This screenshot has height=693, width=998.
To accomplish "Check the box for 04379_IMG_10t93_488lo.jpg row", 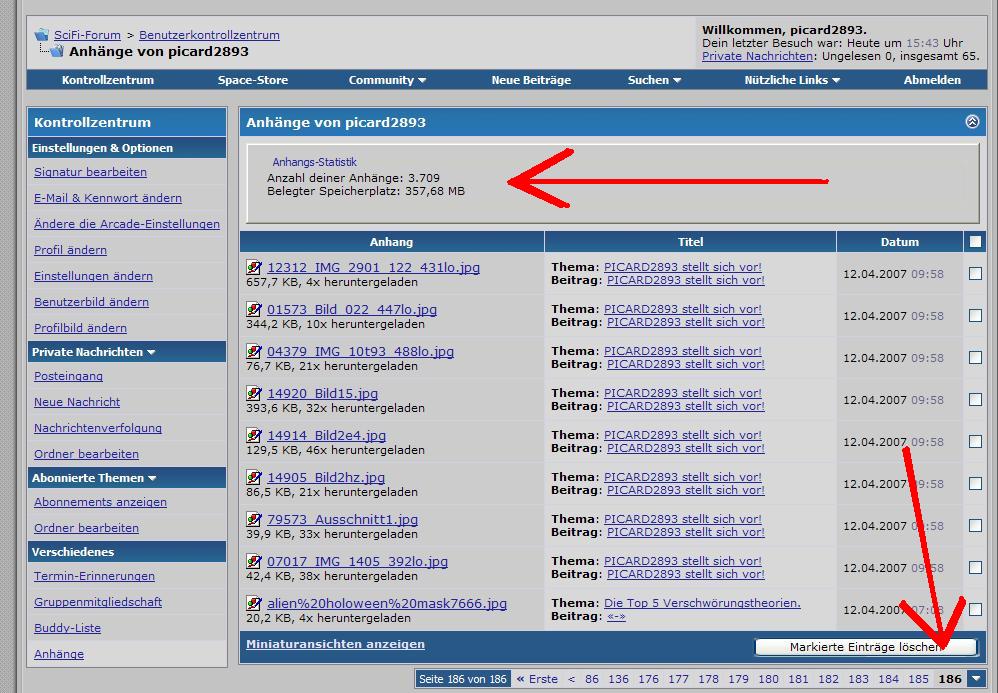I will point(975,358).
